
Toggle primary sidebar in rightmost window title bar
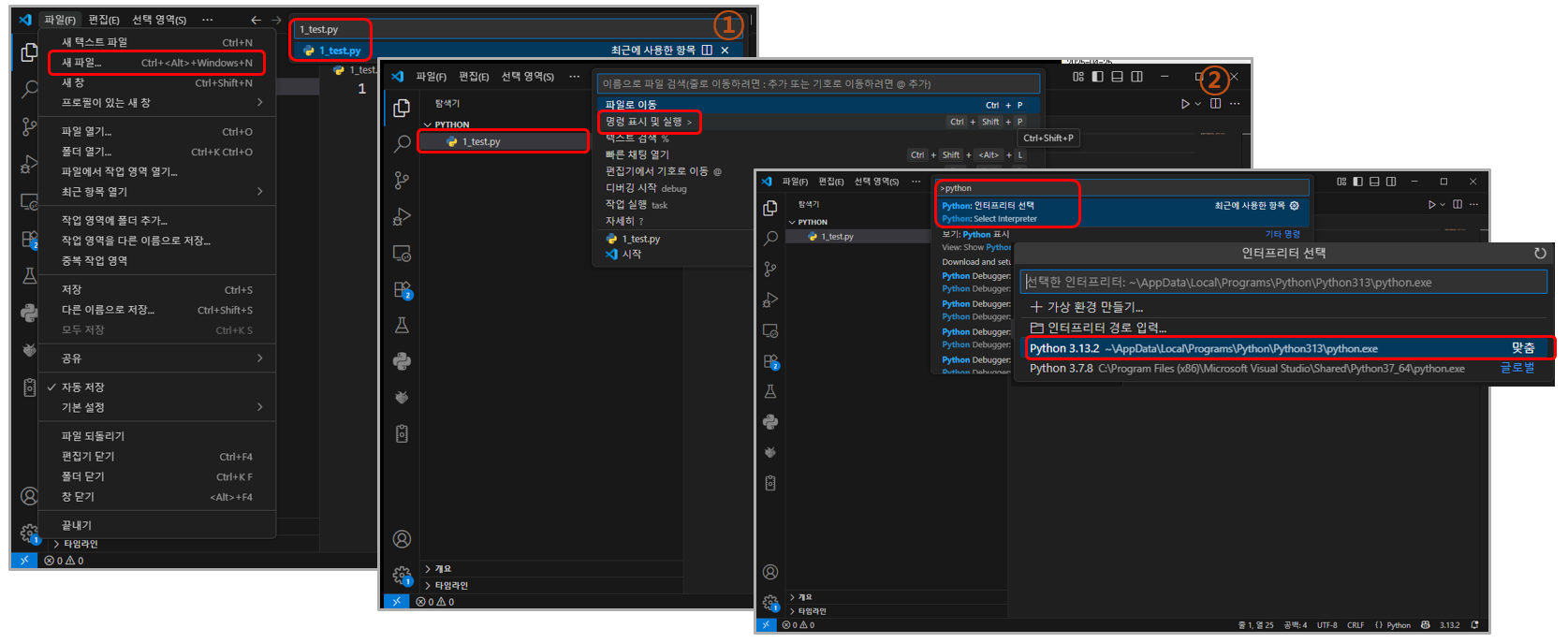(x=1357, y=182)
